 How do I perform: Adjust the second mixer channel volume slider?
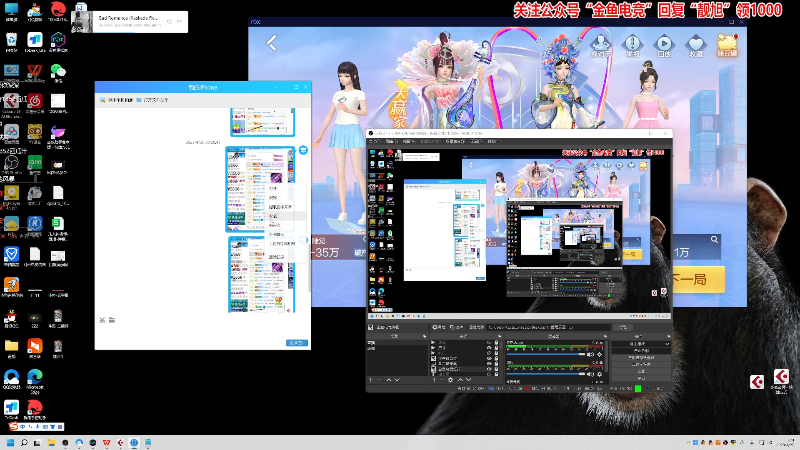tap(546, 374)
